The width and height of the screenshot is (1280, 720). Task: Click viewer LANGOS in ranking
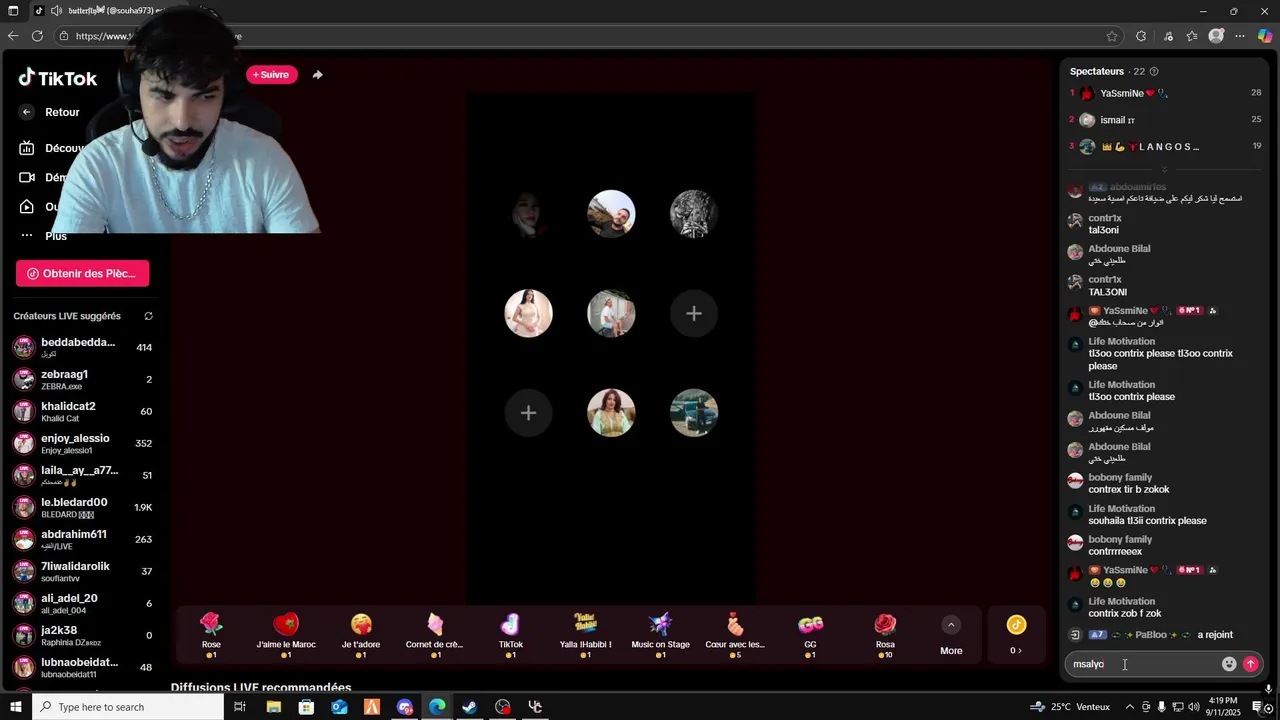click(x=1165, y=147)
